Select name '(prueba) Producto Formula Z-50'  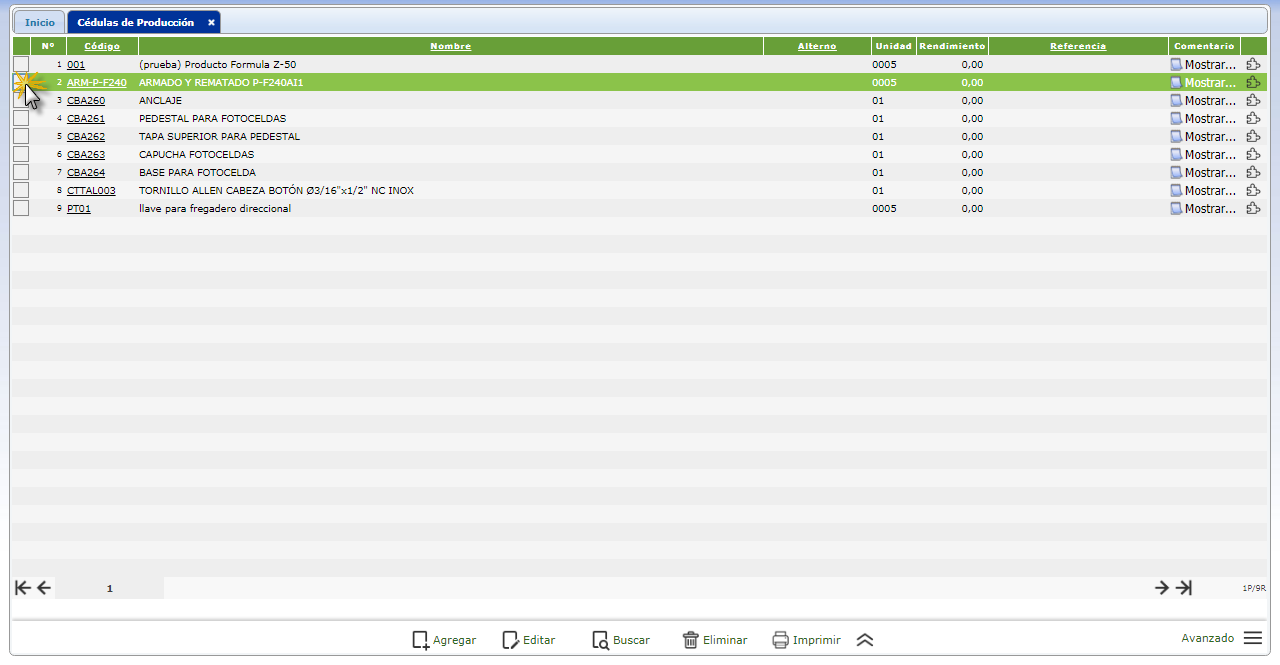click(217, 64)
